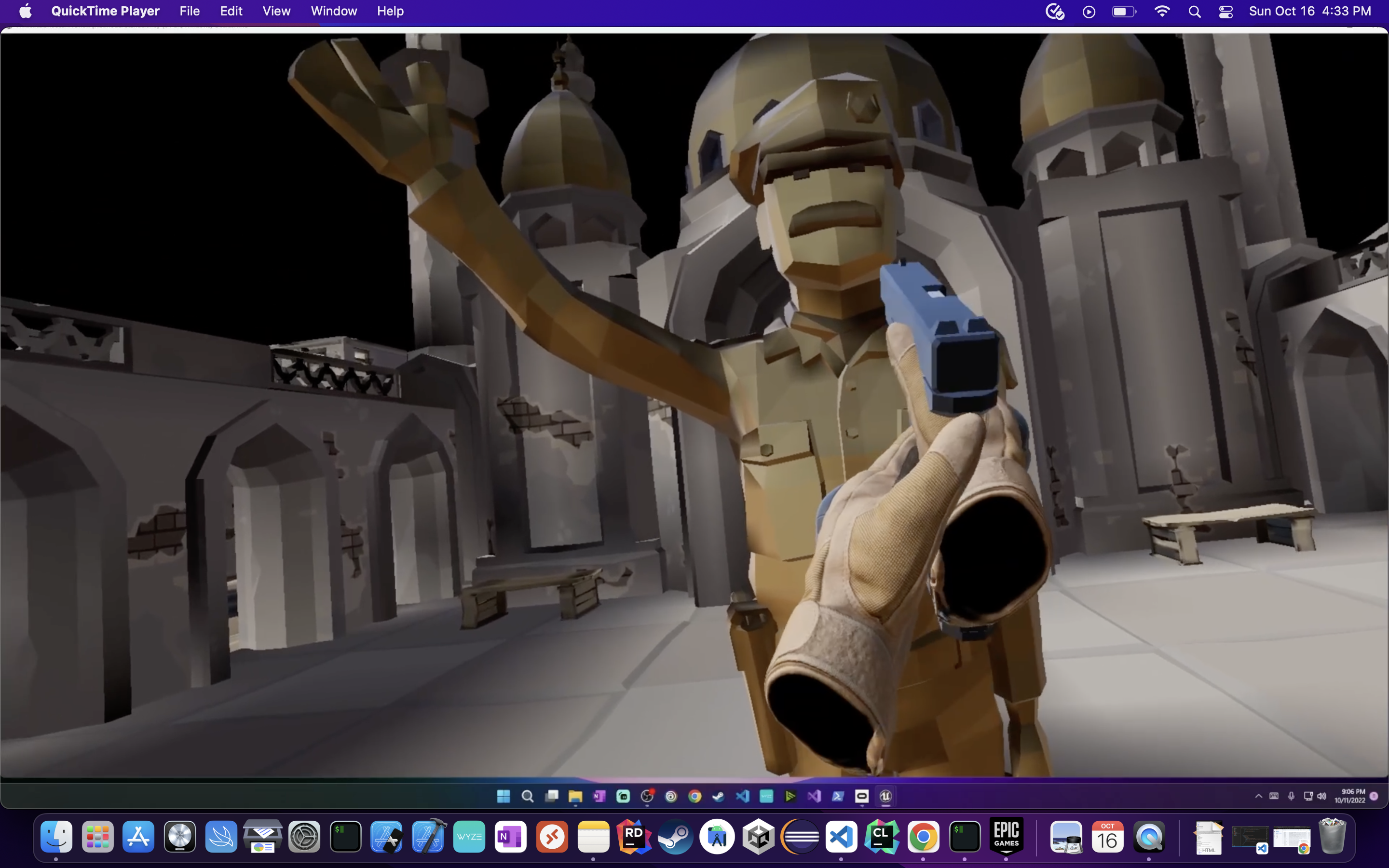This screenshot has height=868, width=1389.
Task: Open the Terminal icon beside System Preferences
Action: [x=345, y=836]
